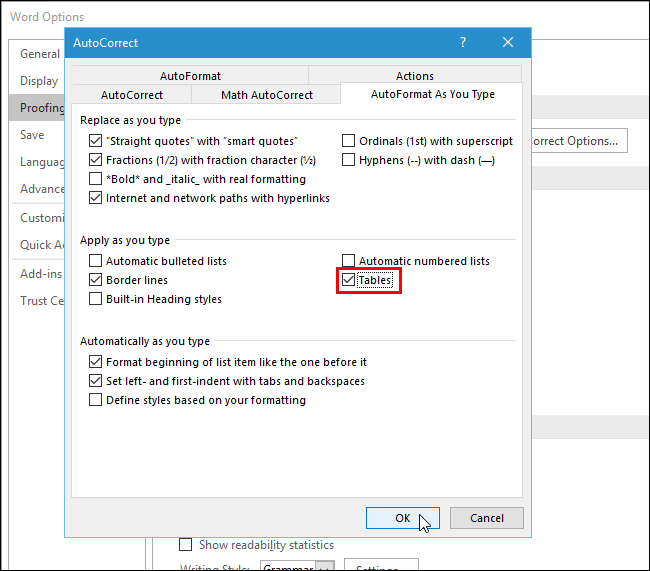Viewport: 650px width, 571px height.
Task: Click Cancel in AutoCorrect dialog
Action: pos(487,518)
